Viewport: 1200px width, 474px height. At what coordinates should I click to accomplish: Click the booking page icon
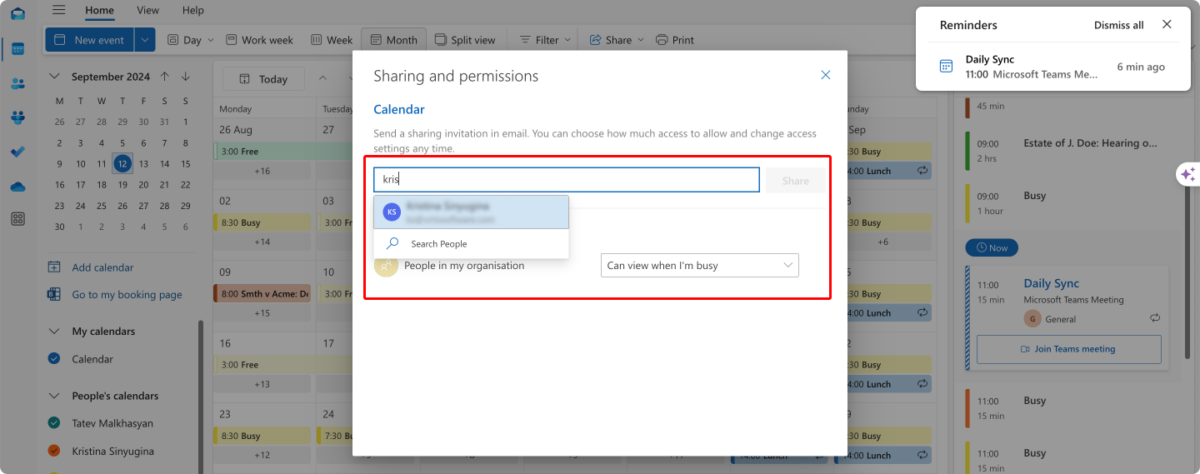[53, 295]
